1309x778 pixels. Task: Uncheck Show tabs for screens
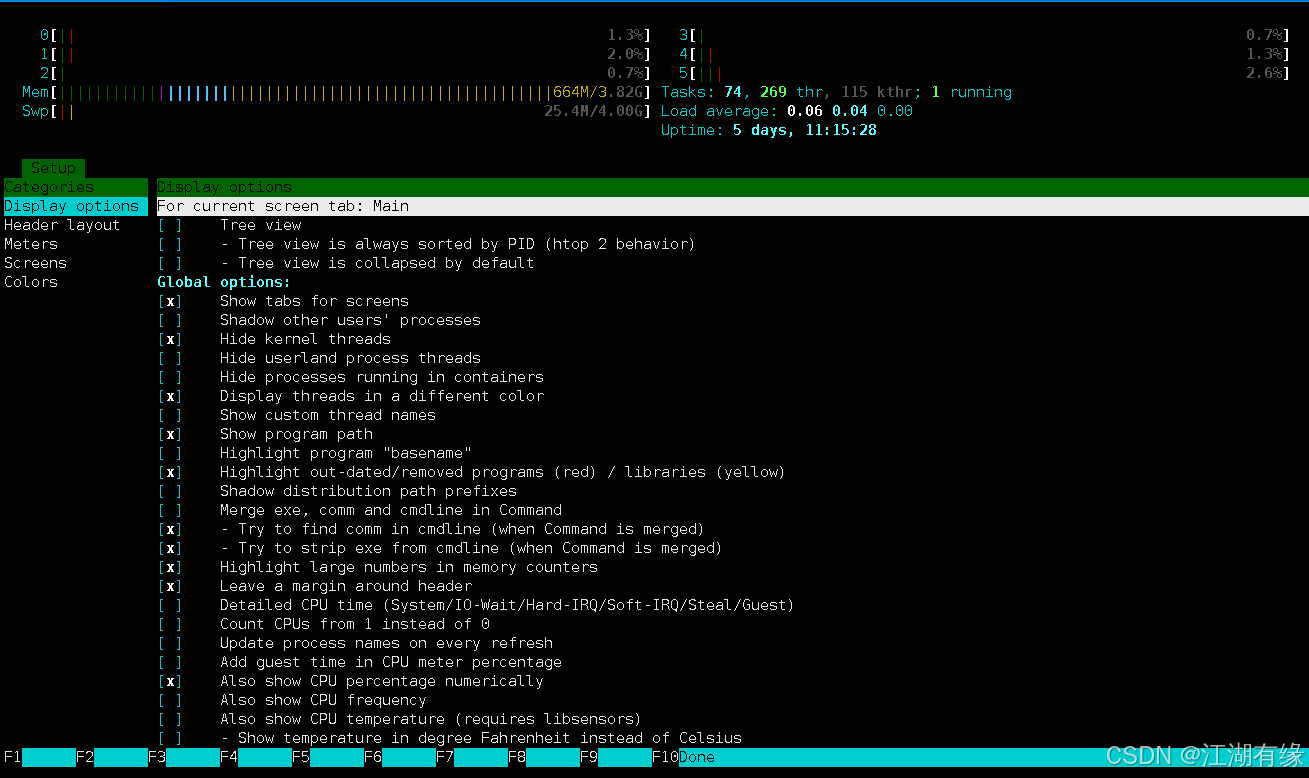(170, 301)
